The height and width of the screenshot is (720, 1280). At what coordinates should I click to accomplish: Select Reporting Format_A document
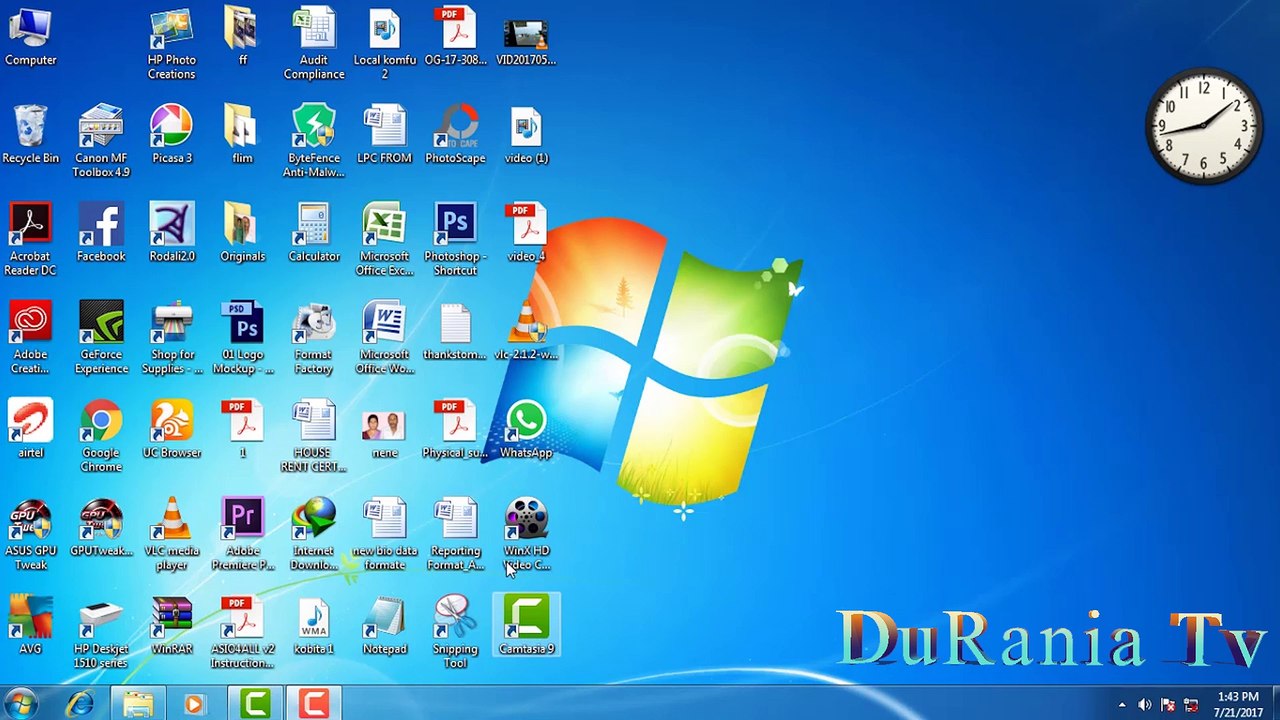(x=456, y=534)
